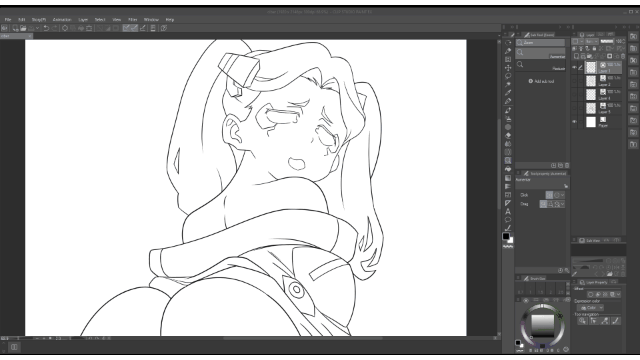The image size is (640, 360).
Task: Click Add sub tool button
Action: pos(541,81)
